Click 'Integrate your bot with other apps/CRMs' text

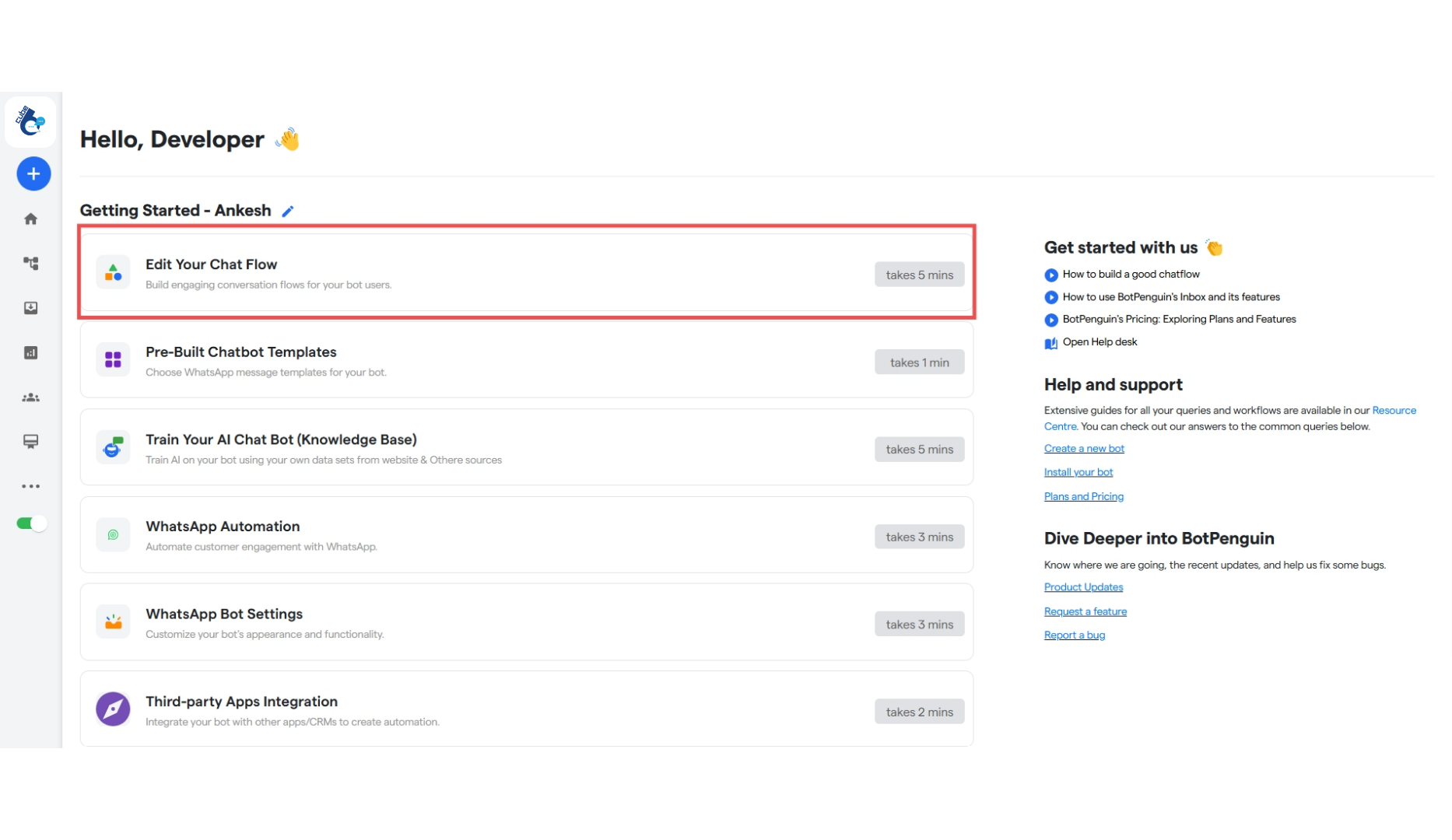(x=293, y=722)
